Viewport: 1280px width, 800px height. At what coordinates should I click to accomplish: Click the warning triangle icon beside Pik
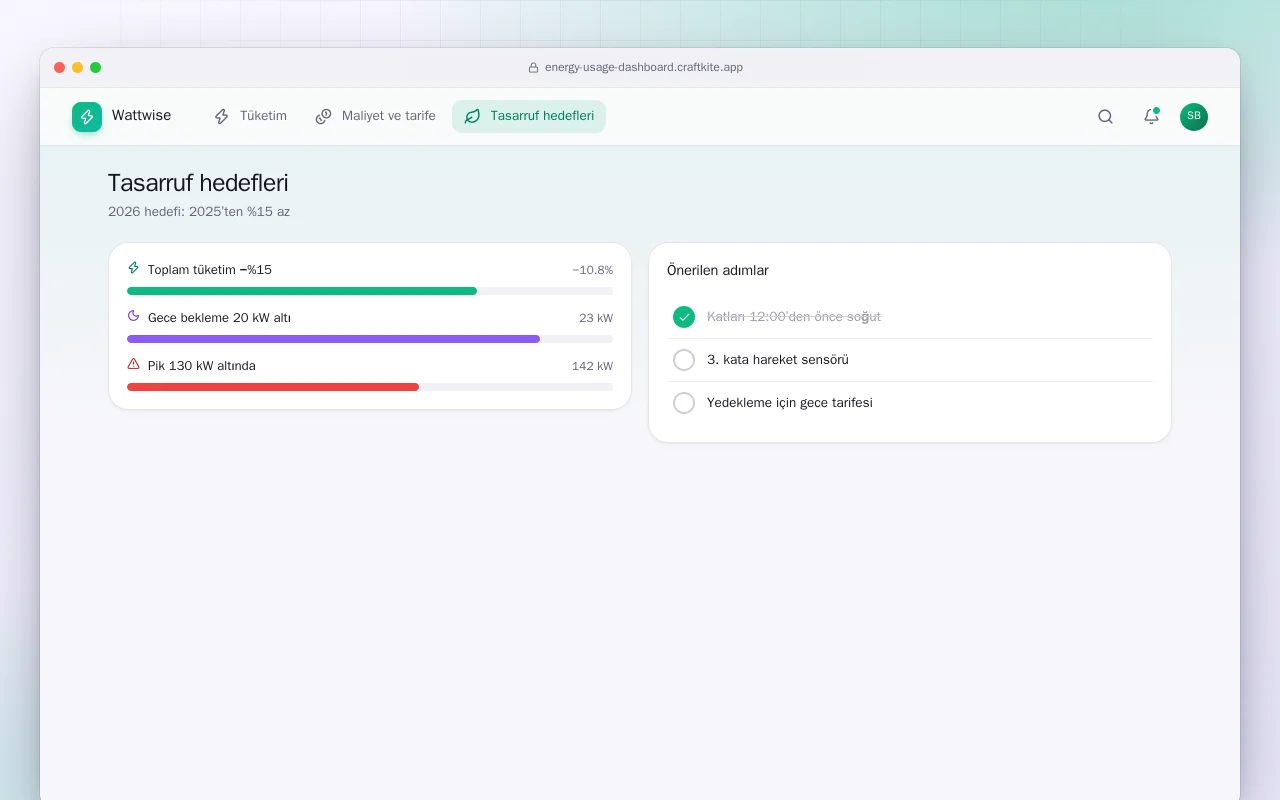[x=134, y=364]
